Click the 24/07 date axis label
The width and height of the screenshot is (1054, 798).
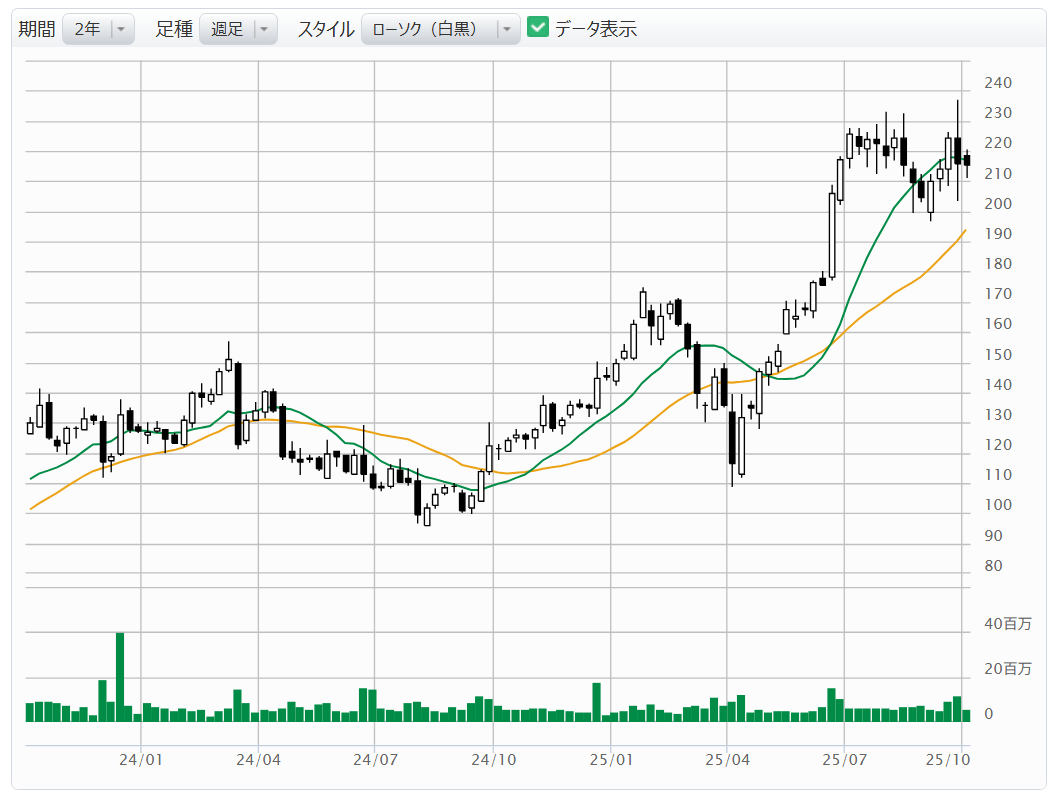point(374,759)
